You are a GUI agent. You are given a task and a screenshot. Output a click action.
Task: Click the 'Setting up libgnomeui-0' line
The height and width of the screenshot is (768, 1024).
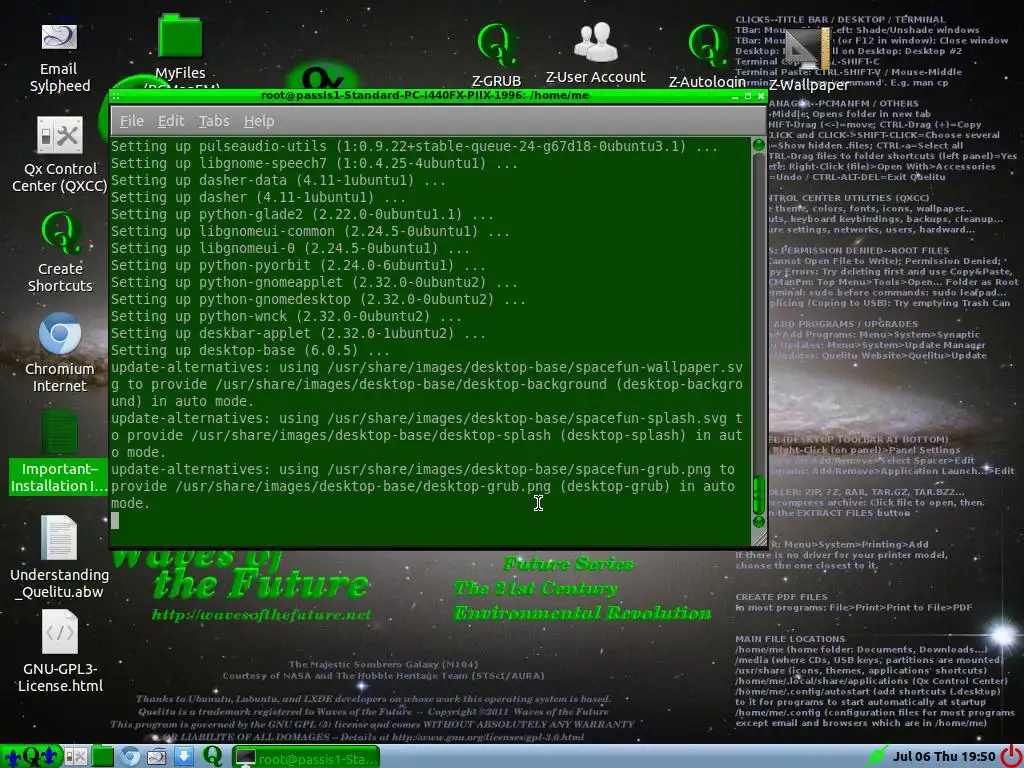[x=290, y=248]
